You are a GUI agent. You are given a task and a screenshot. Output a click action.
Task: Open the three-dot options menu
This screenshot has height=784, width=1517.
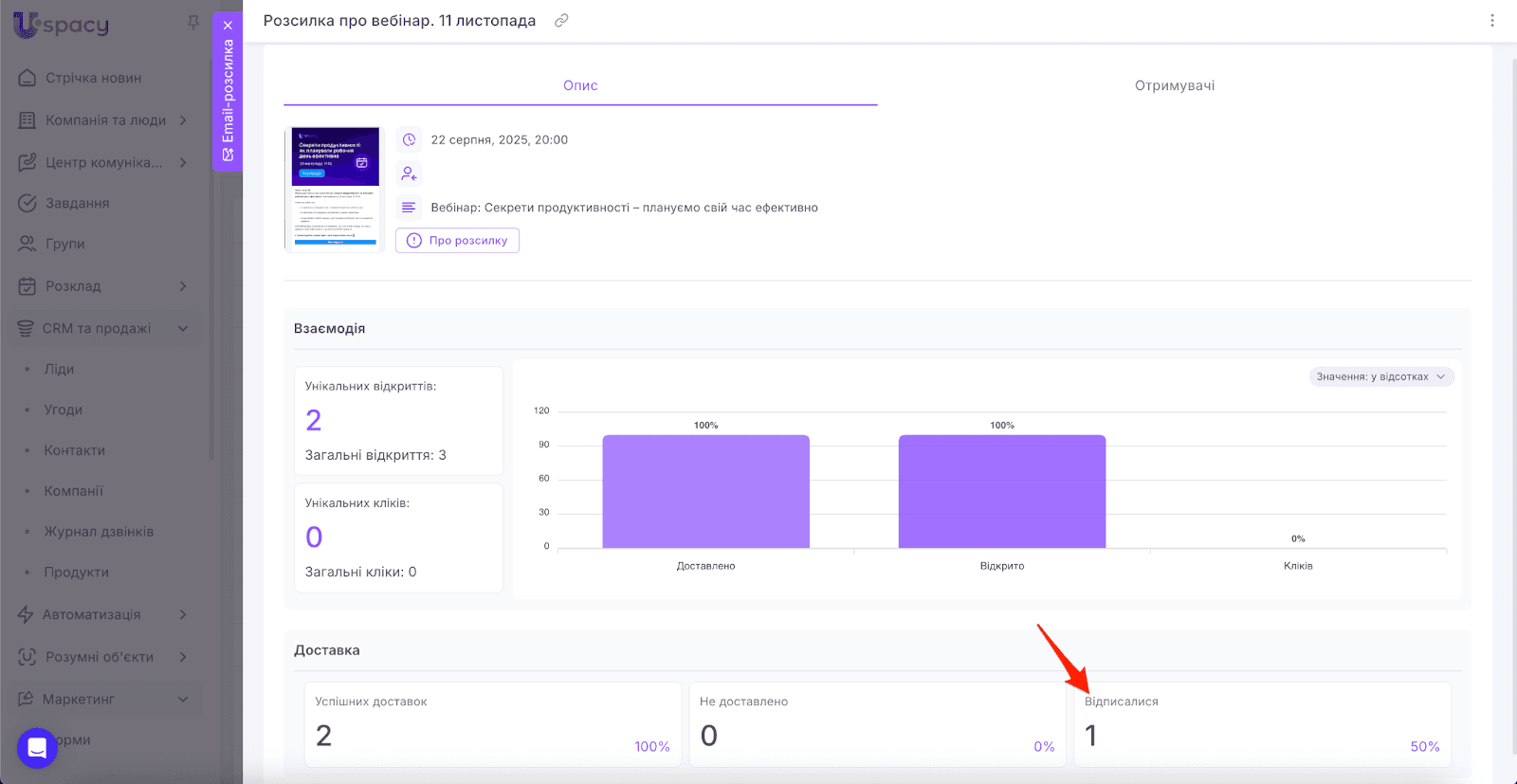coord(1491,20)
